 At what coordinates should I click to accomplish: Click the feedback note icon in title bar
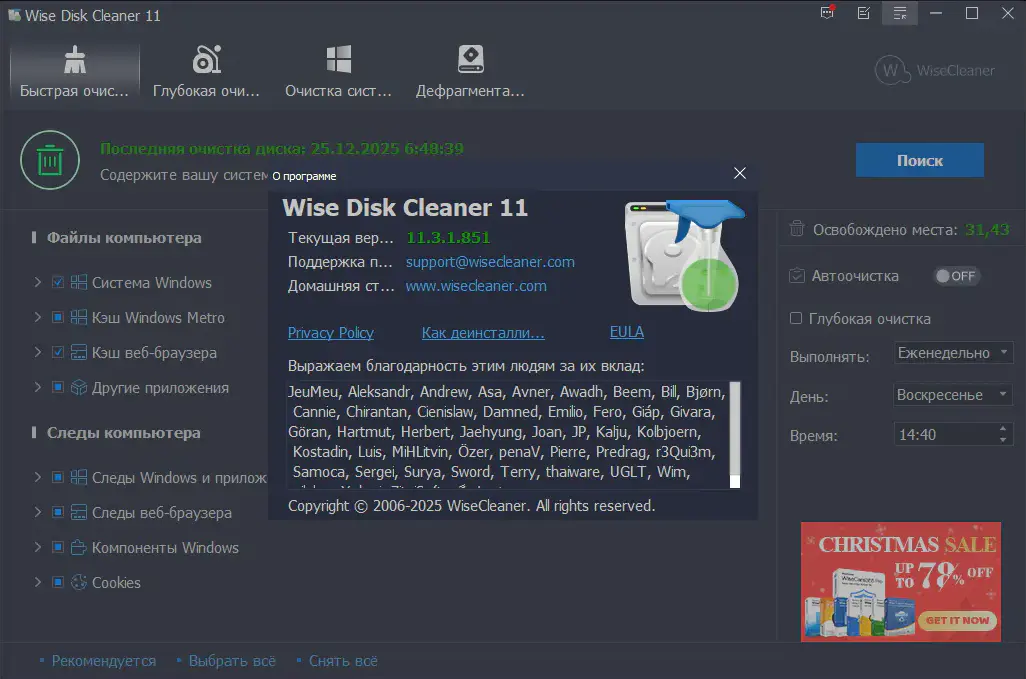pyautogui.click(x=864, y=14)
